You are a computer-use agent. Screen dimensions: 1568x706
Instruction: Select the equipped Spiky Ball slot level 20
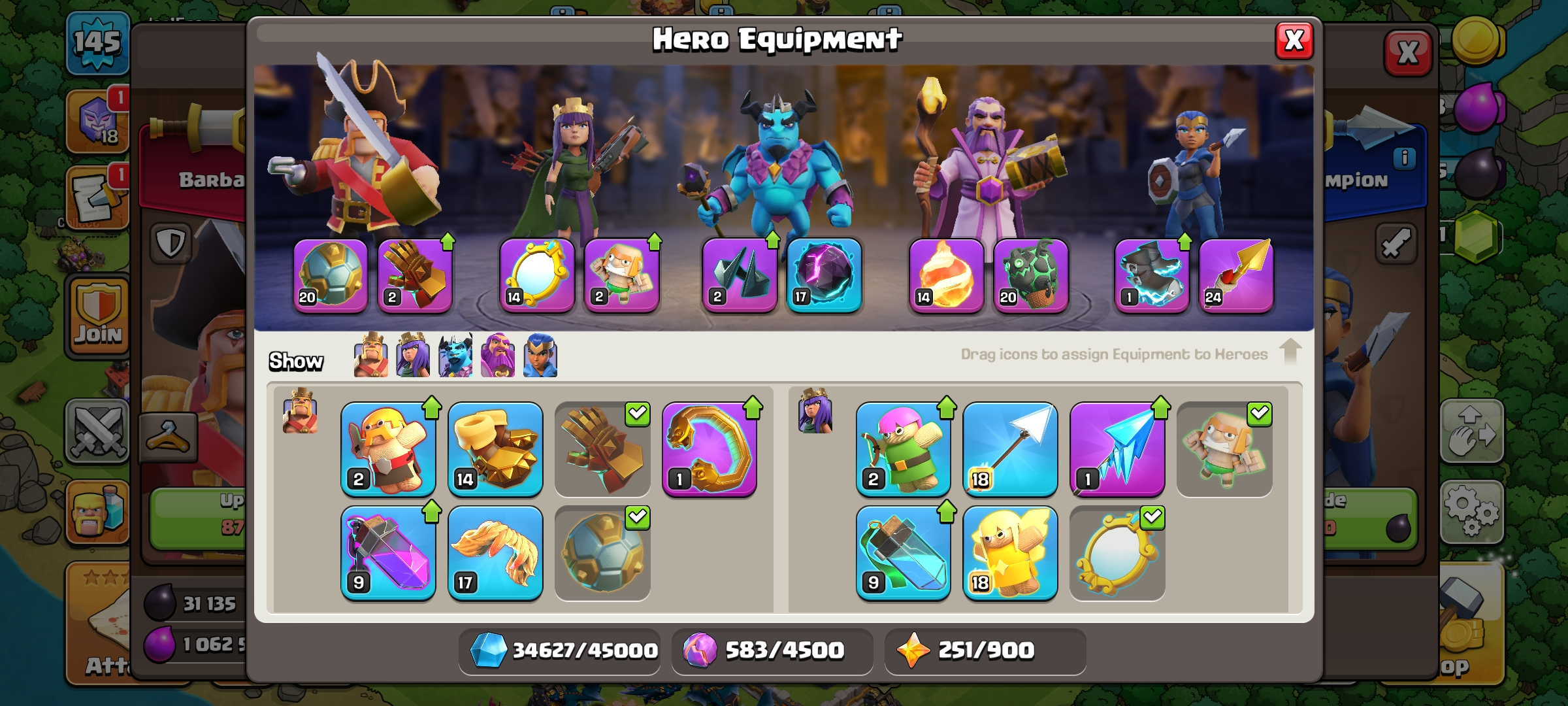pyautogui.click(x=331, y=275)
